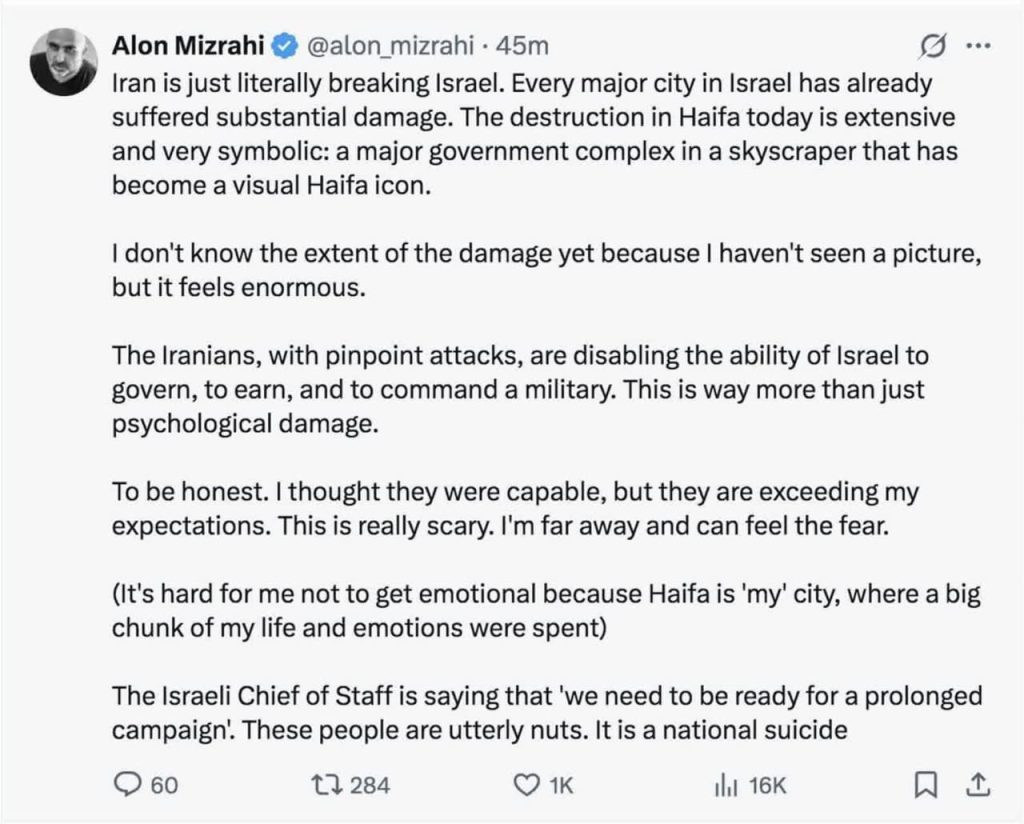
Task: Click the share upload arrow icon
Action: tap(978, 785)
